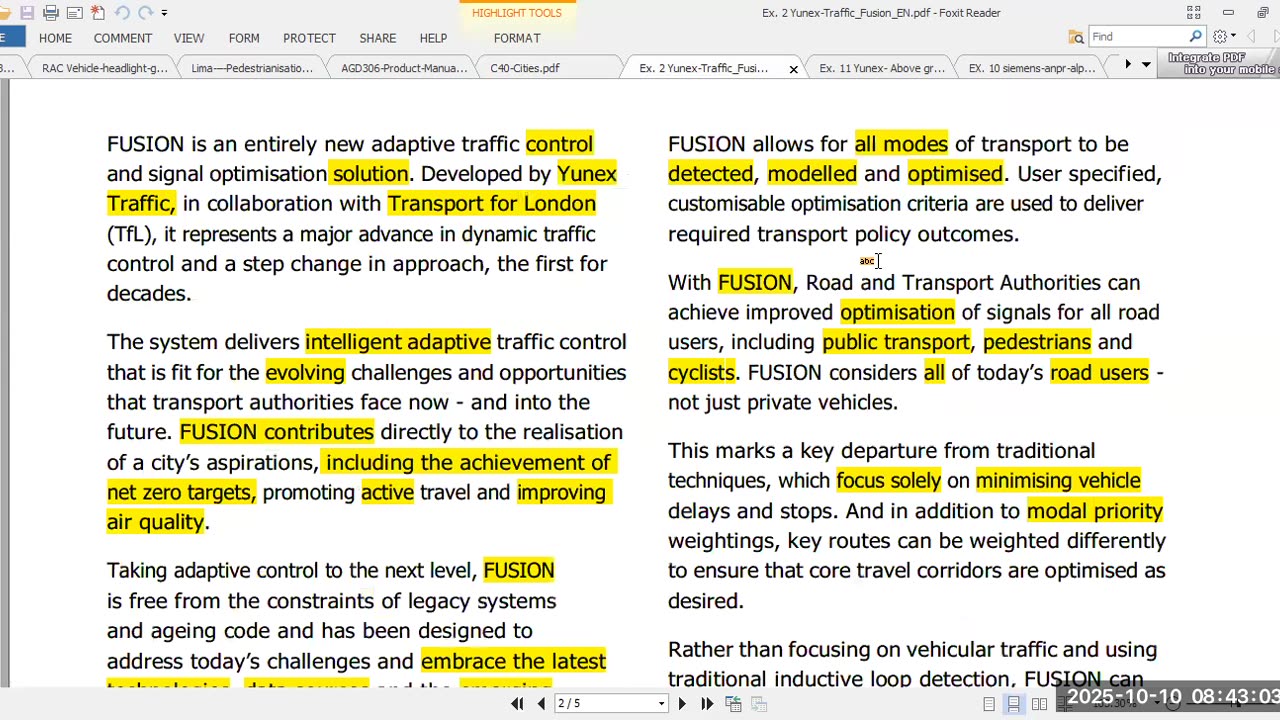
Task: Go to the previous page
Action: coord(541,704)
